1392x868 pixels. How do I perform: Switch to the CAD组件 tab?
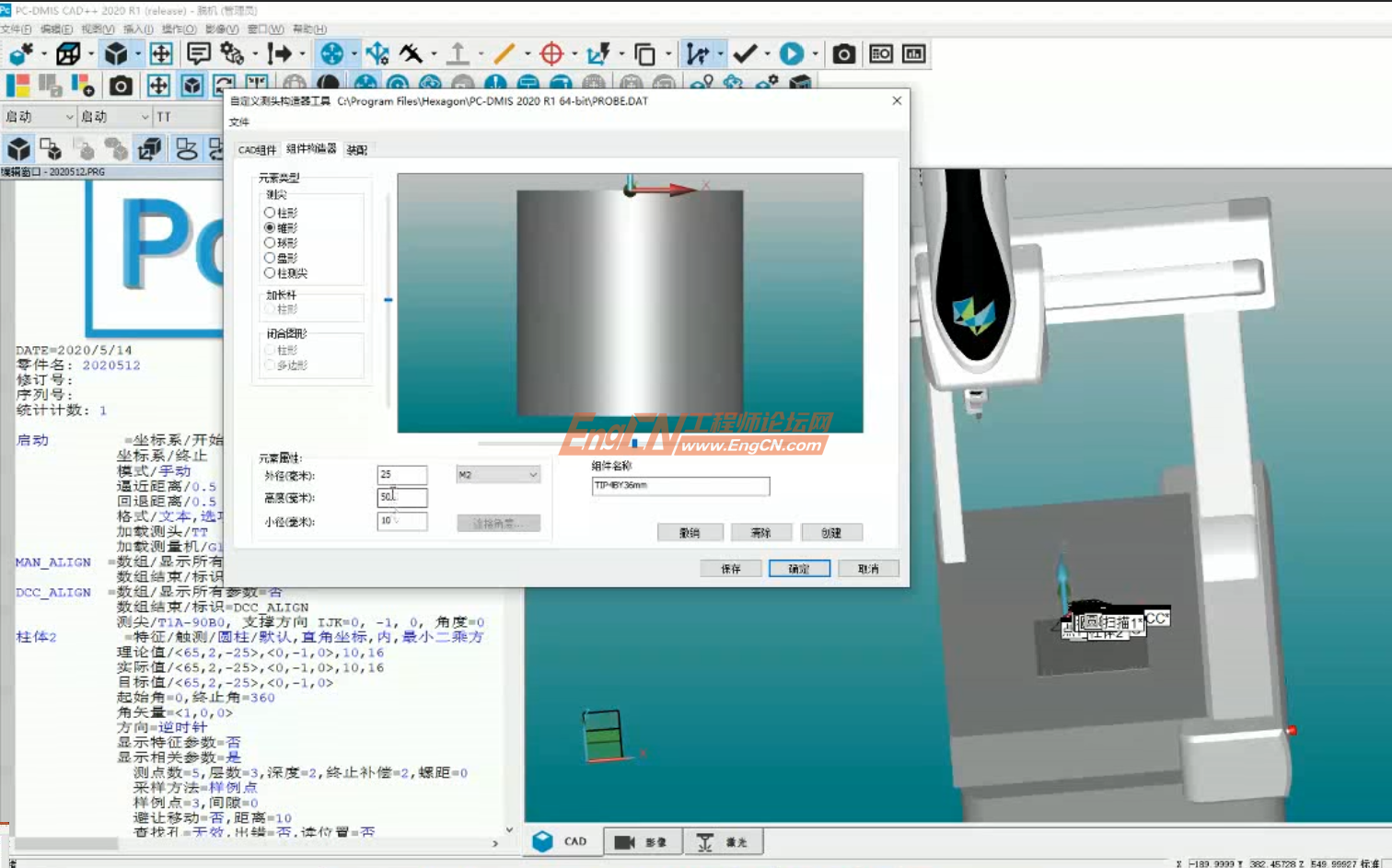(x=257, y=150)
